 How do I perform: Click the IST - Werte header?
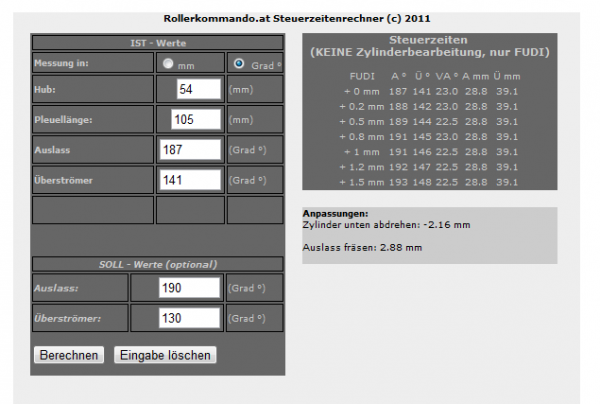click(158, 43)
